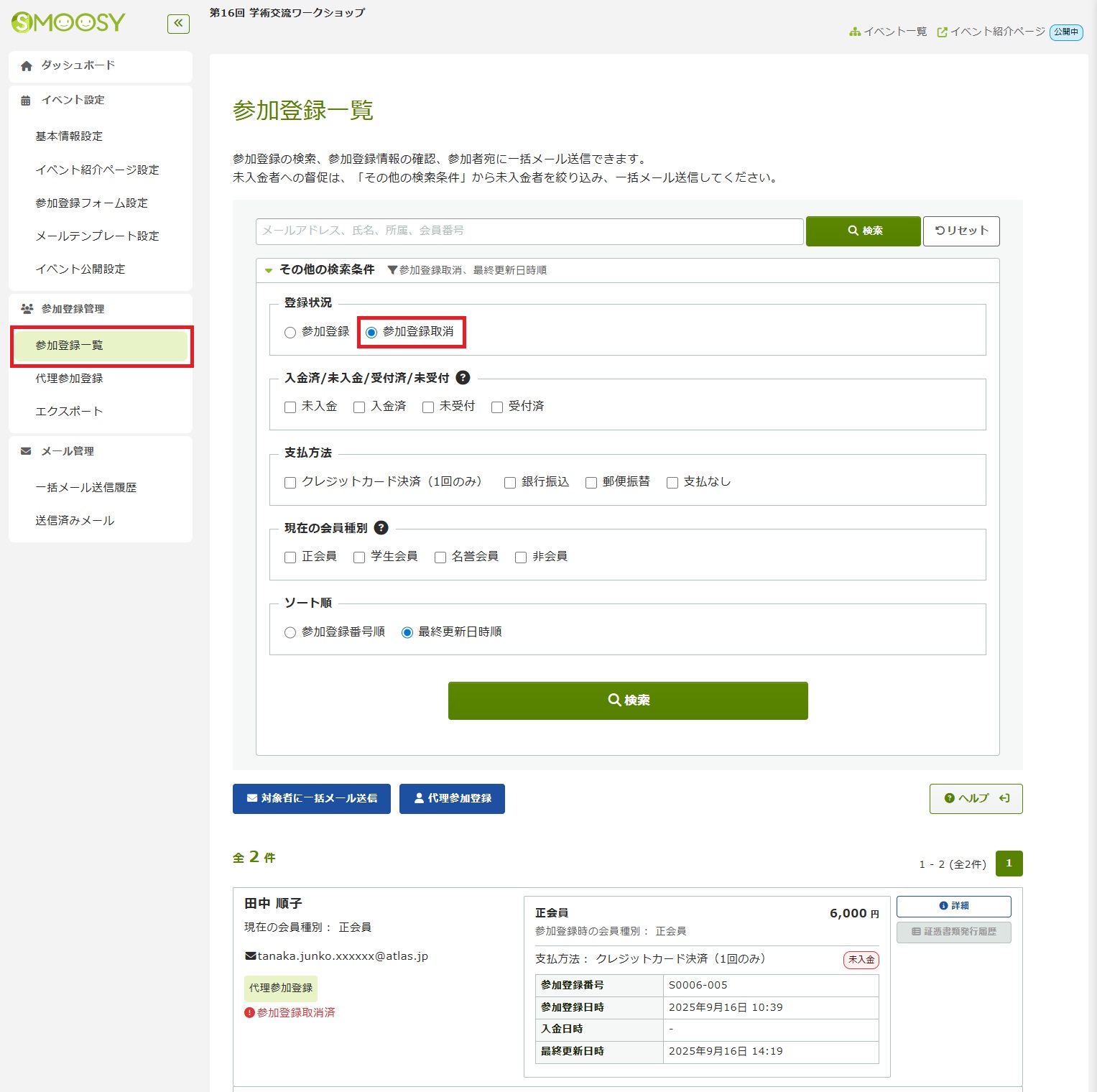Check the 未入金 checkbox
1097x1092 pixels.
pyautogui.click(x=290, y=407)
